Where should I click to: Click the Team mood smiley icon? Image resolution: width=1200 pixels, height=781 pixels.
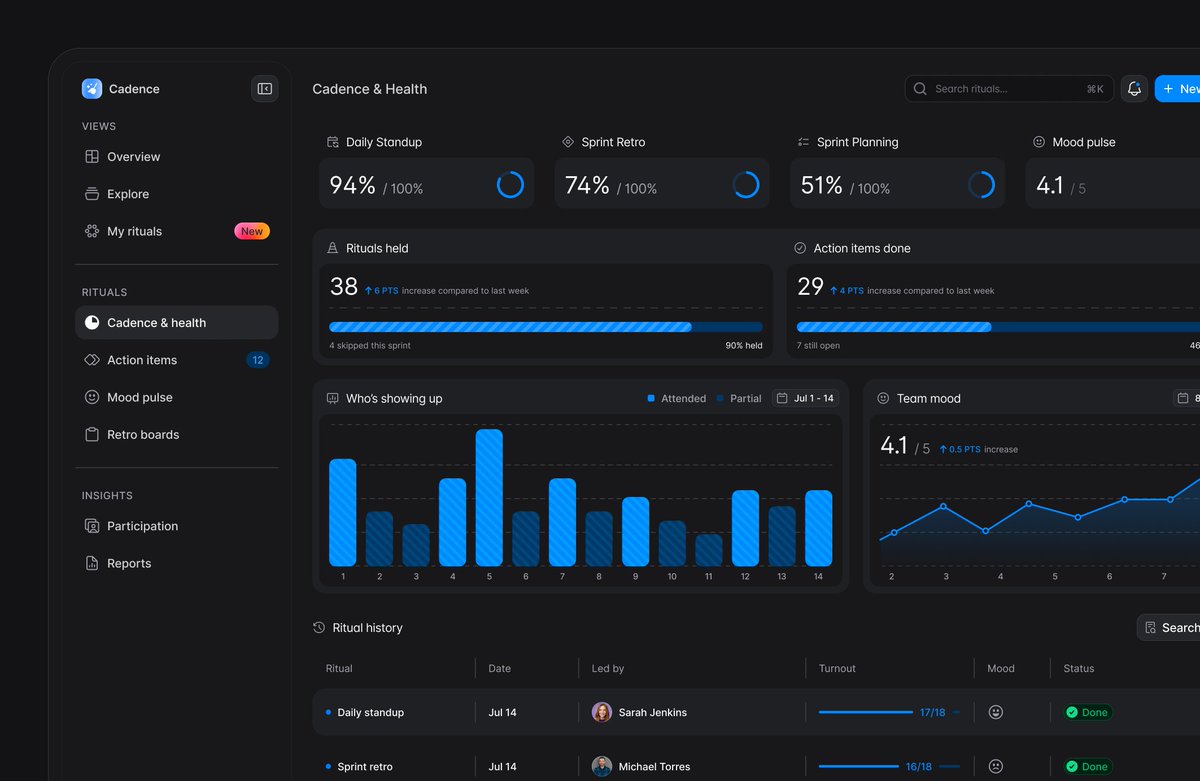click(x=883, y=398)
